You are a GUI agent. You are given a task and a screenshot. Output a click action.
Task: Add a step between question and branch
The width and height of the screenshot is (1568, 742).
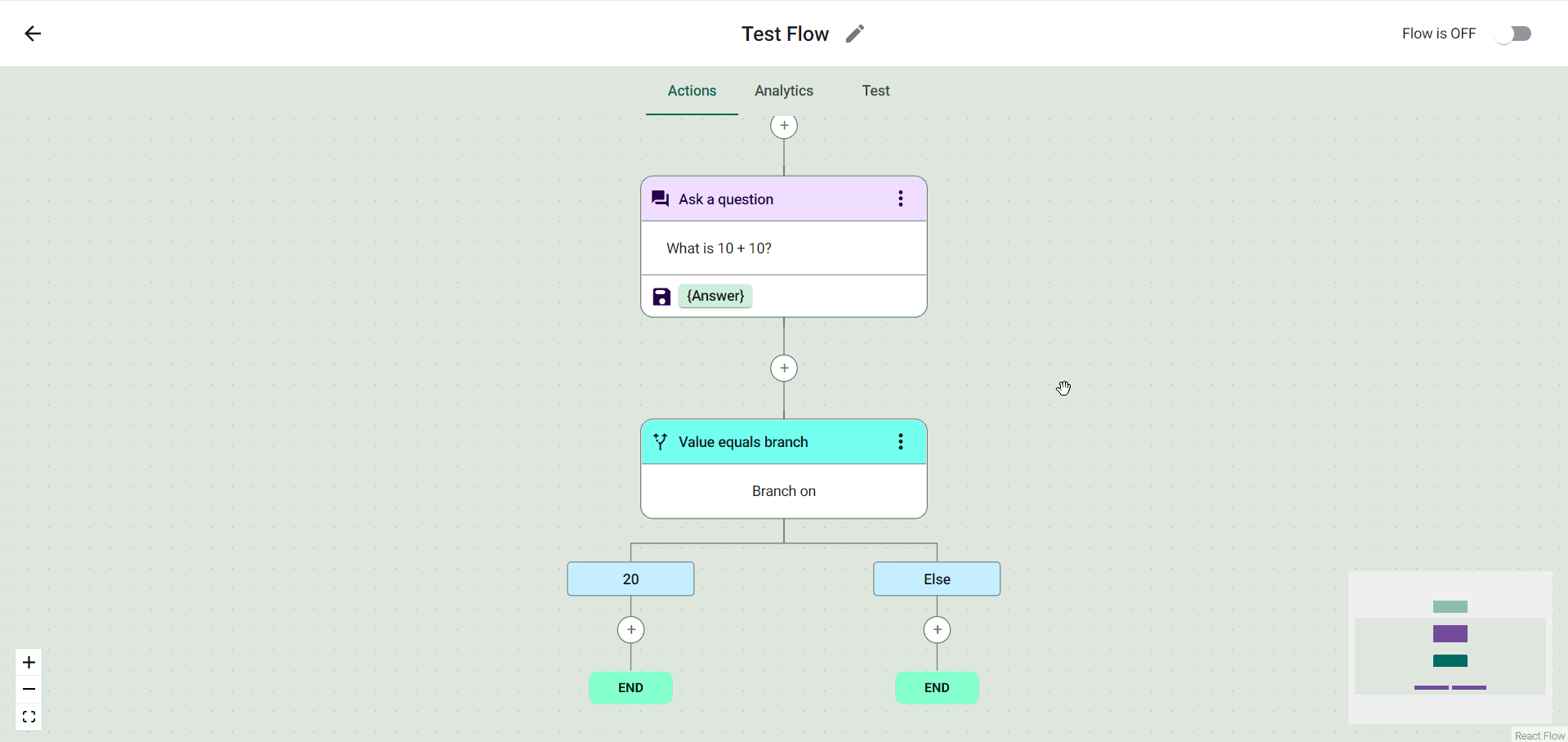784,369
